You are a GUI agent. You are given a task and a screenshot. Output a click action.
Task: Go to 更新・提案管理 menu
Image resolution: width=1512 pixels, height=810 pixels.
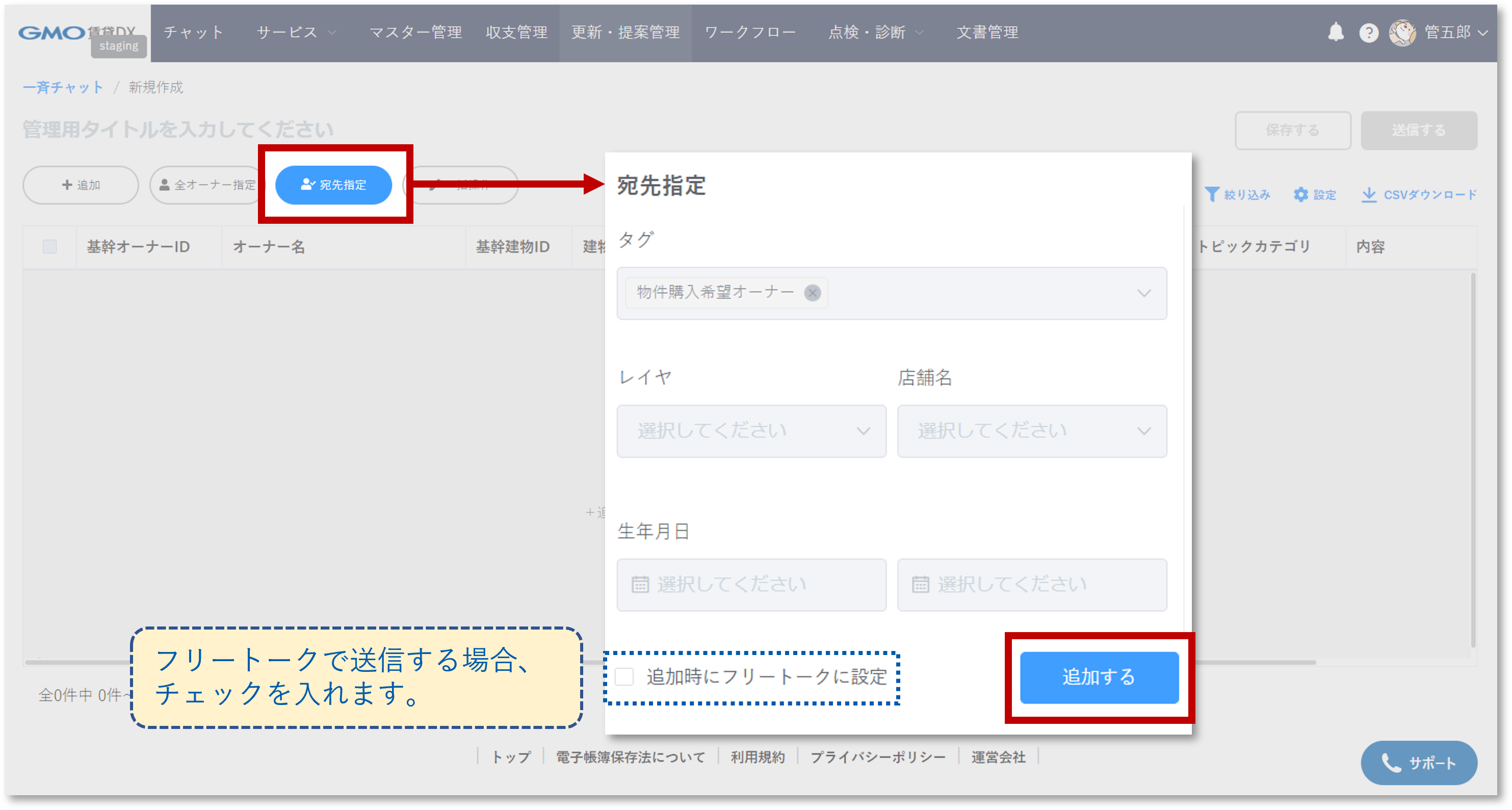(x=625, y=32)
